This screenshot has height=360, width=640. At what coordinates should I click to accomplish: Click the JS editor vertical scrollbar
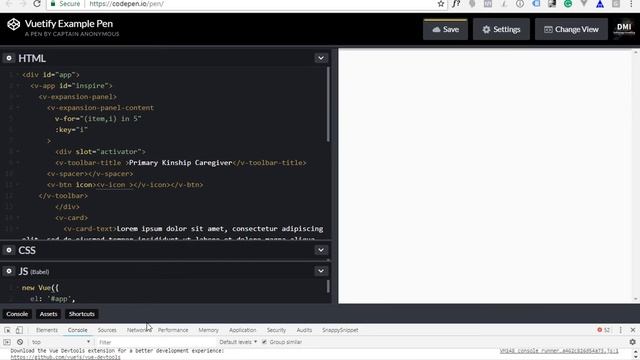click(328, 286)
